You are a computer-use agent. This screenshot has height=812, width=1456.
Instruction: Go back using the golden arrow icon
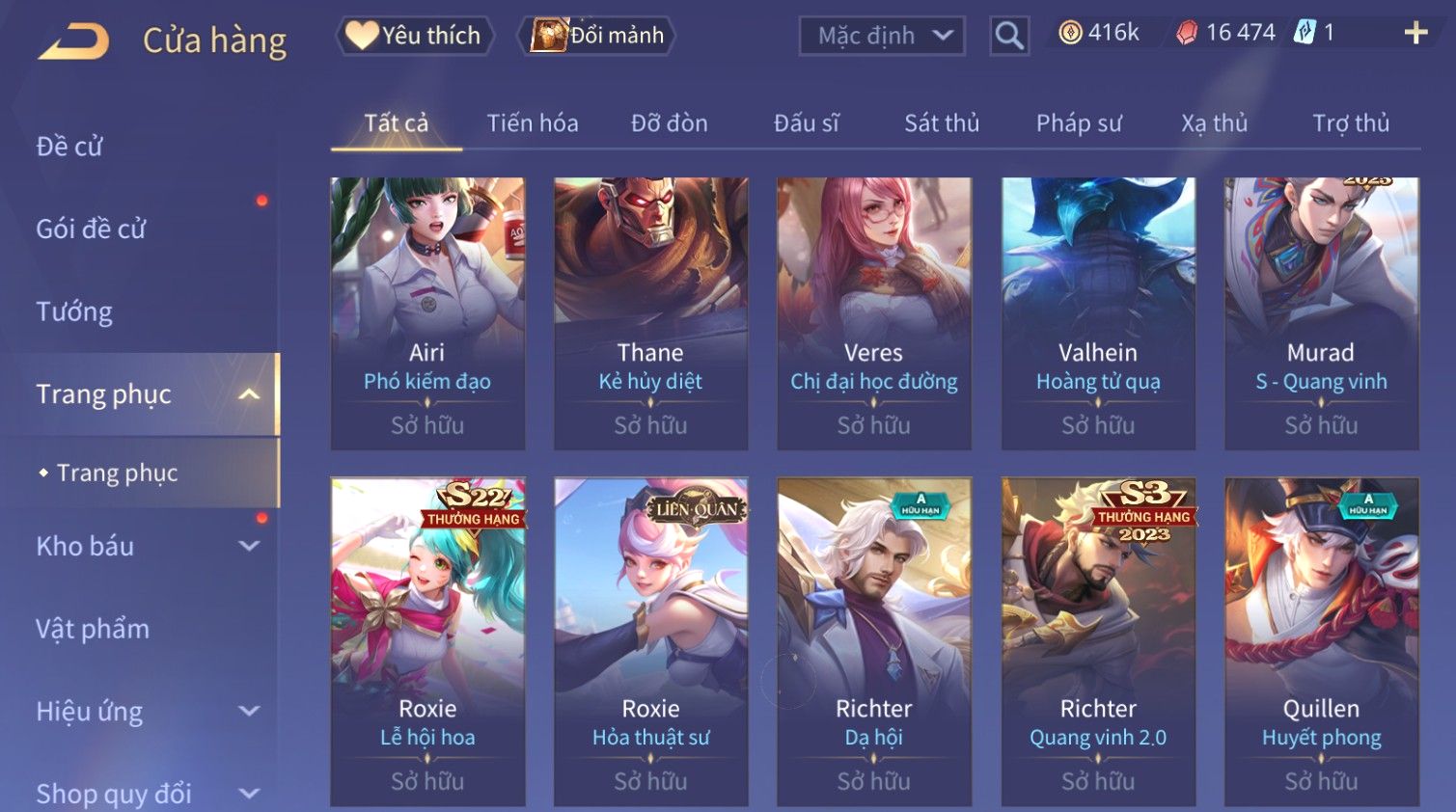(x=74, y=42)
